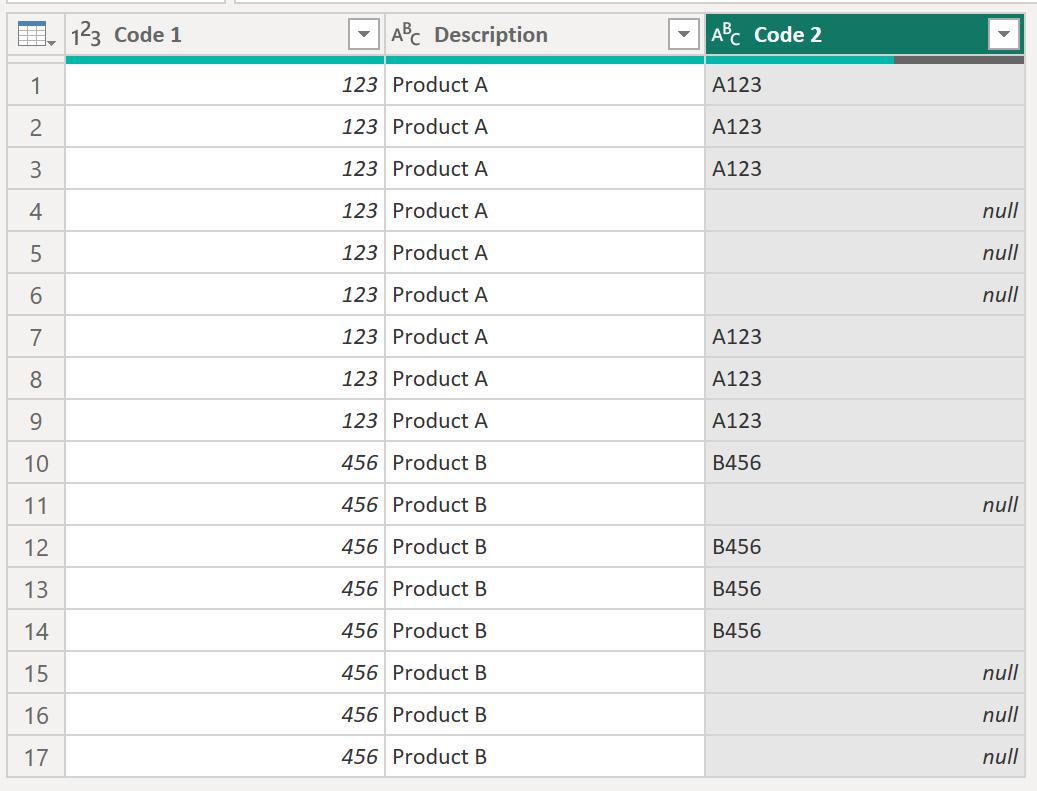Open the table menu icon in the corner
This screenshot has height=791, width=1037.
(36, 34)
